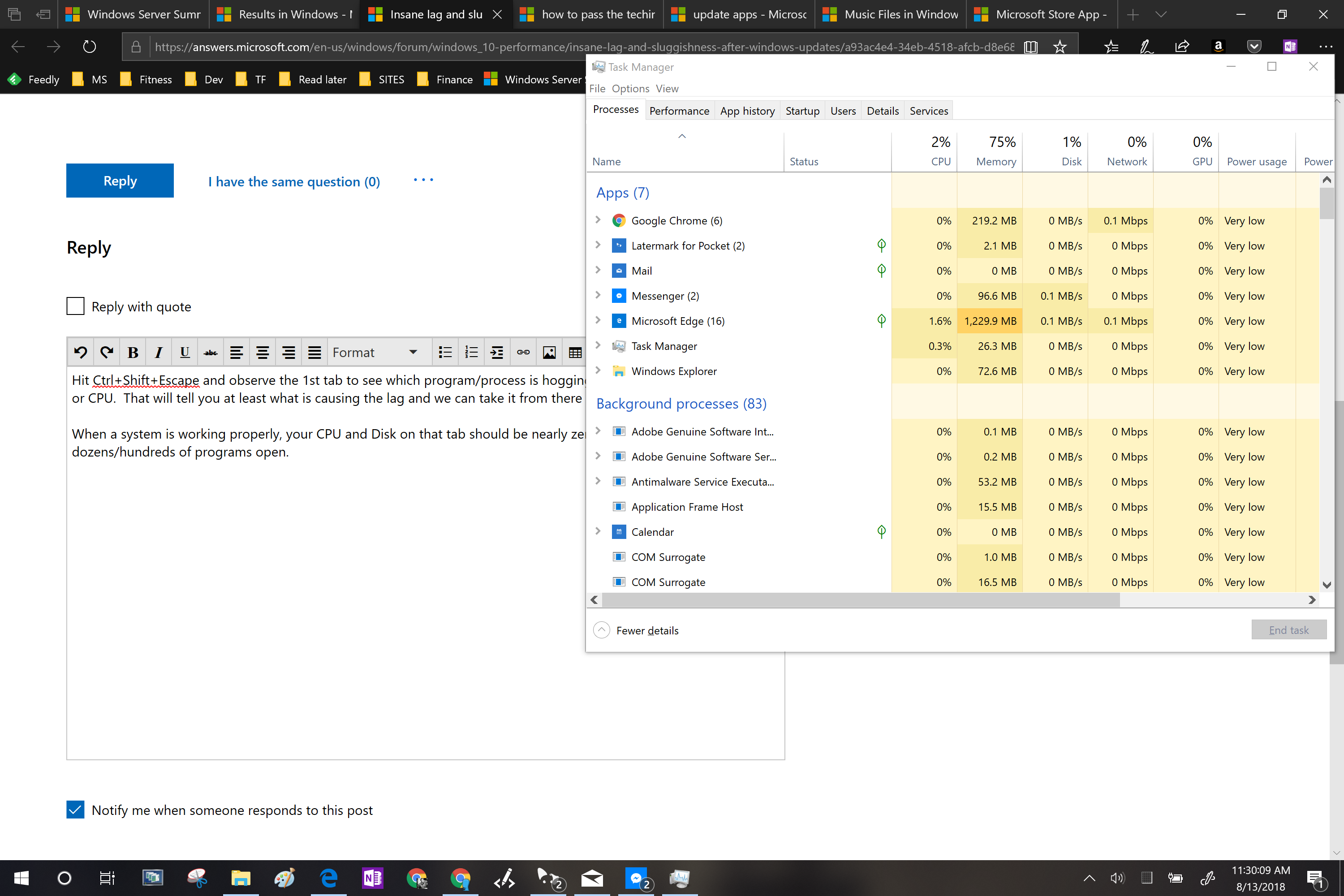Switch to the Performance tab in Task Manager
Screen dimensions: 1344x896
pyautogui.click(x=679, y=111)
